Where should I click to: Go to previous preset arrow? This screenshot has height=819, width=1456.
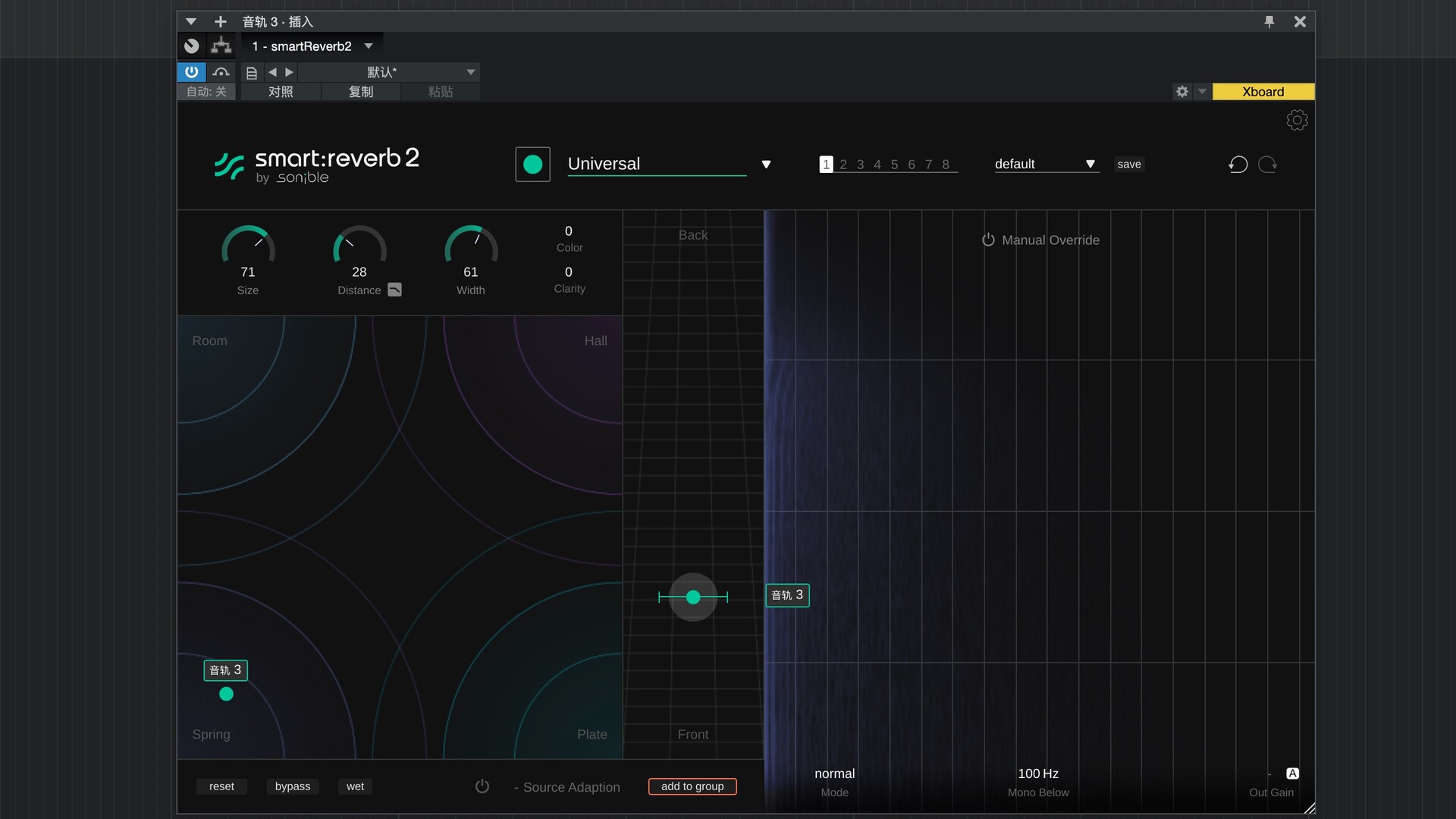pyautogui.click(x=272, y=72)
